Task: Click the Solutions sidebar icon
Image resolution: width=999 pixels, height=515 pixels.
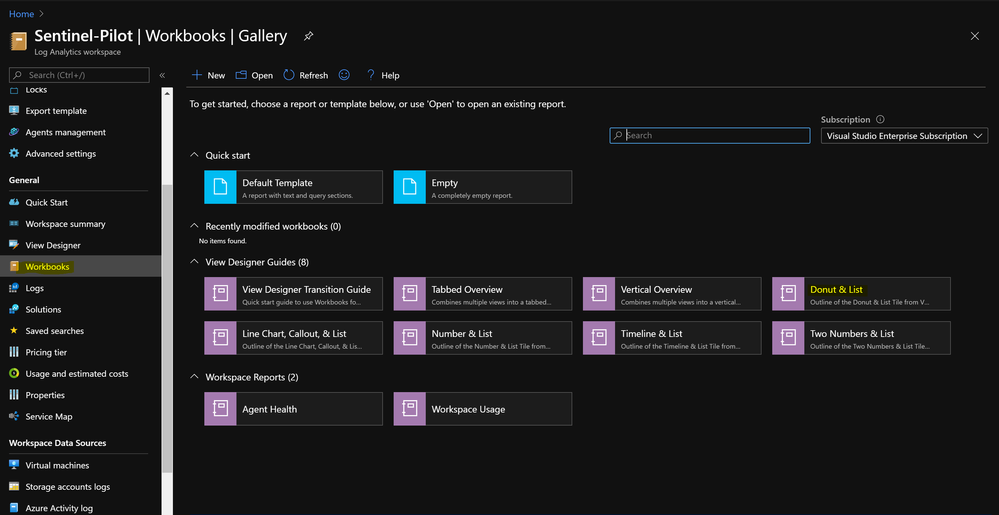Action: (x=14, y=309)
